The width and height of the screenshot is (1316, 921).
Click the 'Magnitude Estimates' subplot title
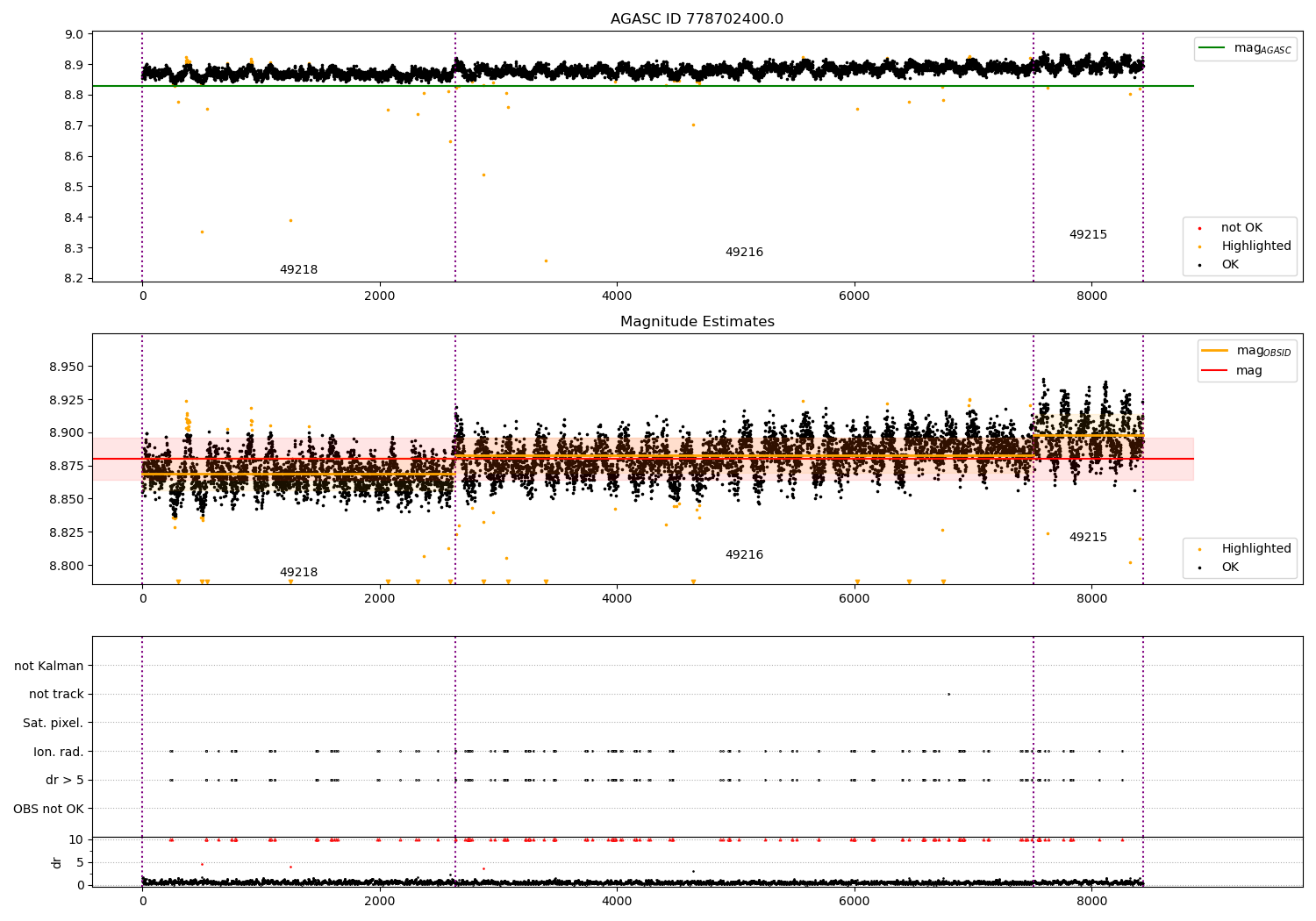point(697,322)
